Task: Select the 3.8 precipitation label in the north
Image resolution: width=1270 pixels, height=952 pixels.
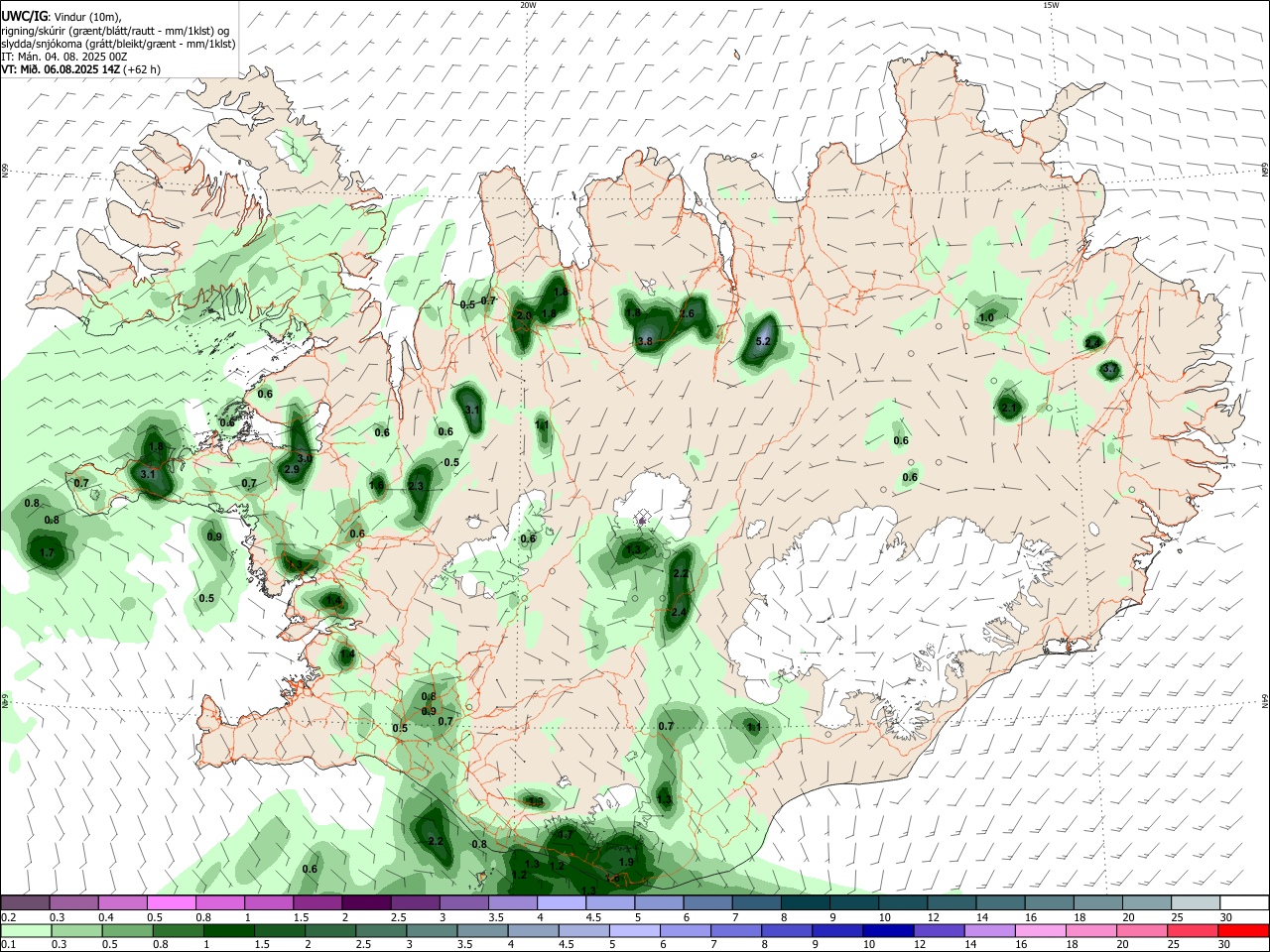Action: pyautogui.click(x=645, y=341)
